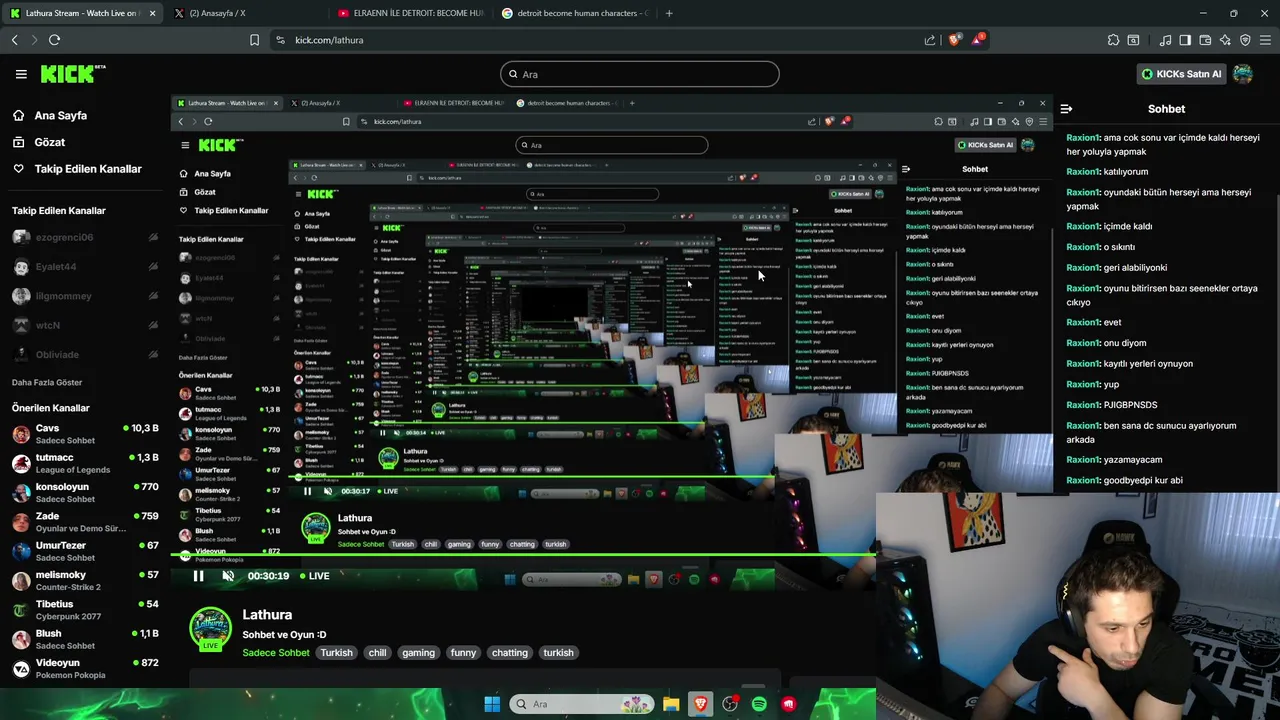Viewport: 1280px width, 720px height.
Task: Open followed channel wtcN
Action: tap(48, 325)
